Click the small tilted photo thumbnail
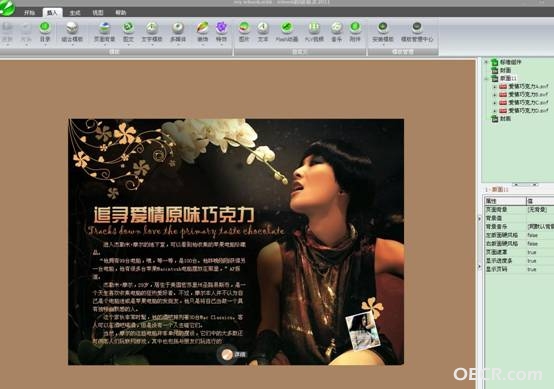 pyautogui.click(x=363, y=331)
